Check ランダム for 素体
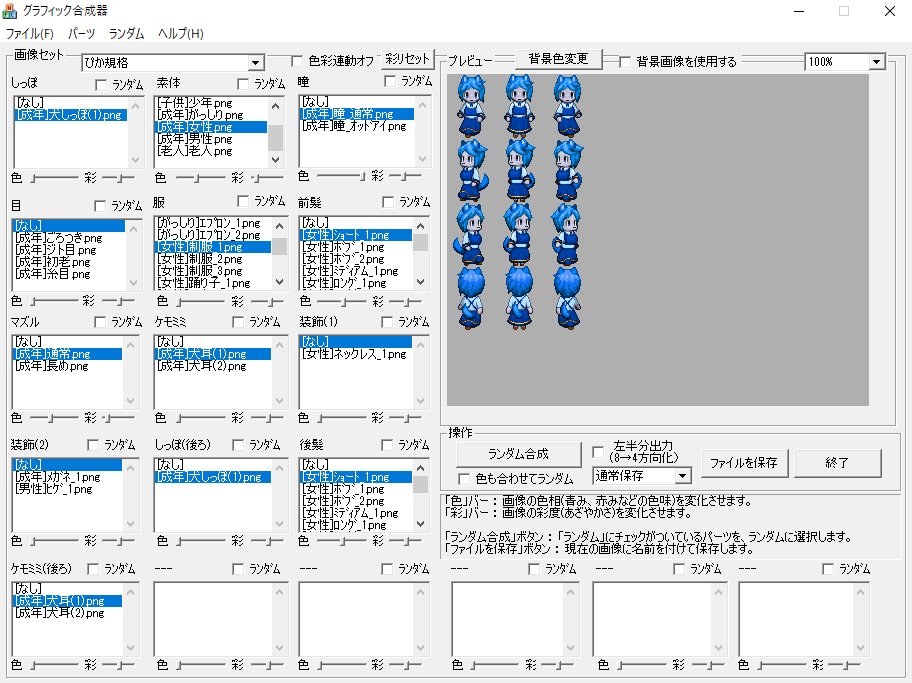Screen dimensions: 912x683 tap(243, 84)
